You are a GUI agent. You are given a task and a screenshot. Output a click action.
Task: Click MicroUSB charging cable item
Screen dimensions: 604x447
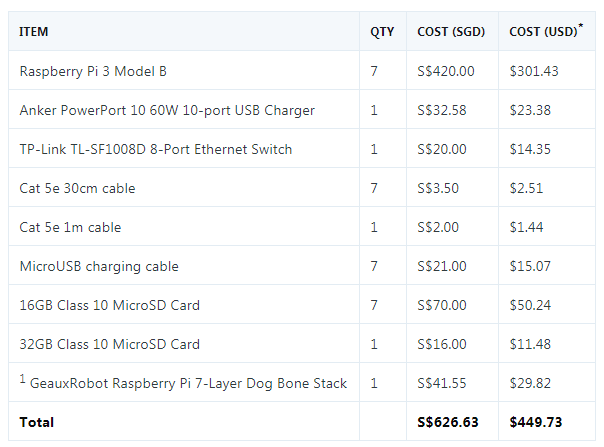(x=99, y=266)
